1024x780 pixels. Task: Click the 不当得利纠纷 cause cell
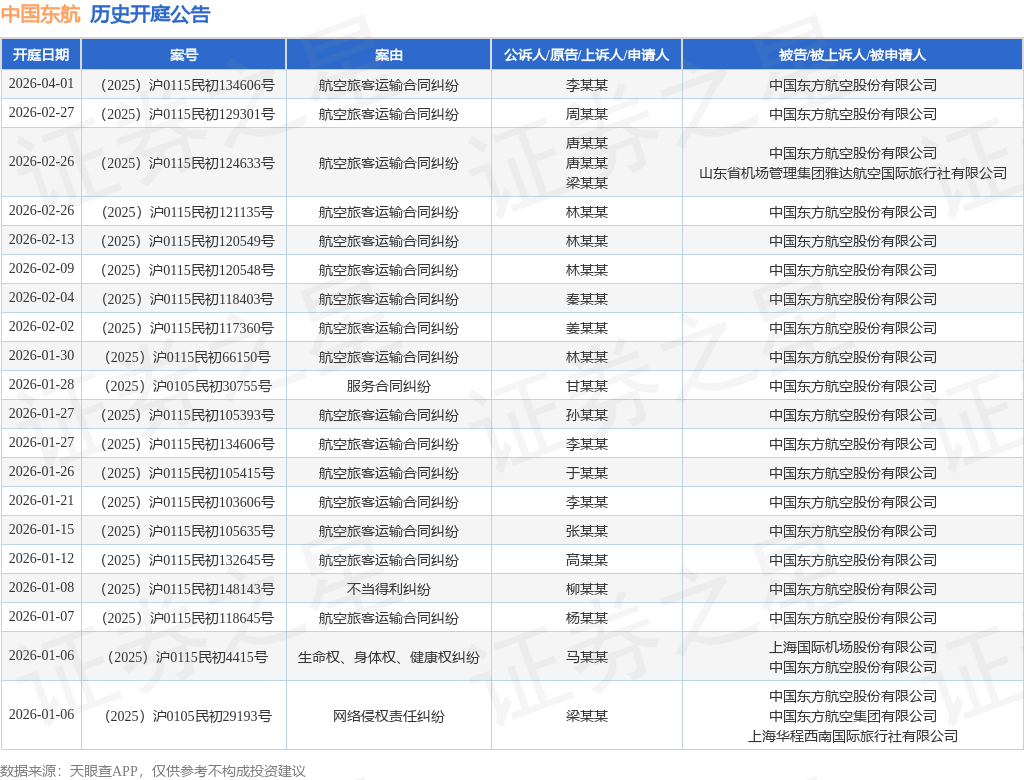[x=389, y=589]
